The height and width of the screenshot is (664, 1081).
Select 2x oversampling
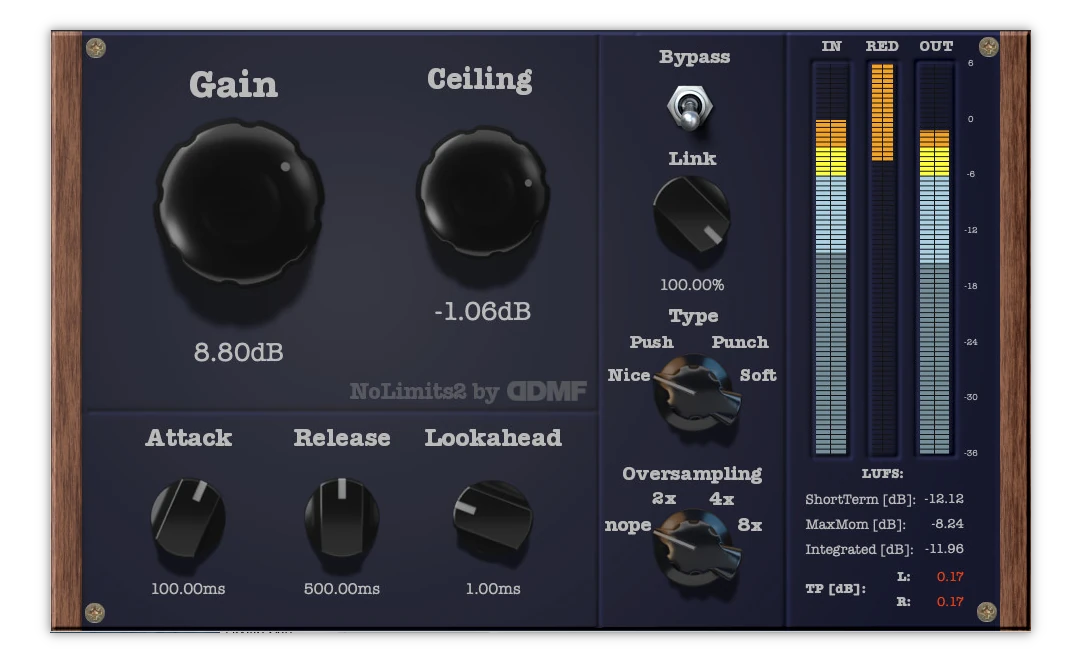tap(663, 499)
